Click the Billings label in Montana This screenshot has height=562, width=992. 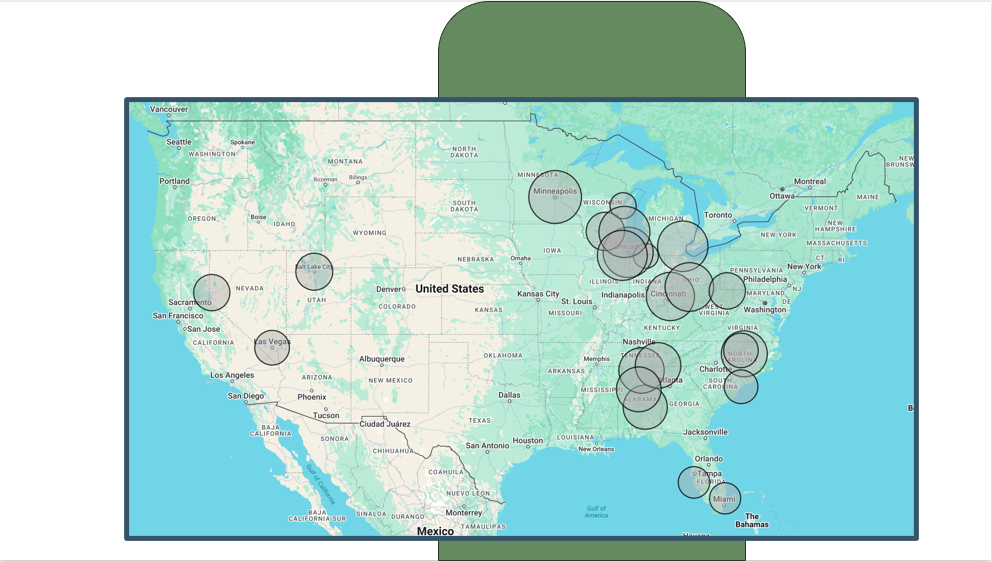357,178
